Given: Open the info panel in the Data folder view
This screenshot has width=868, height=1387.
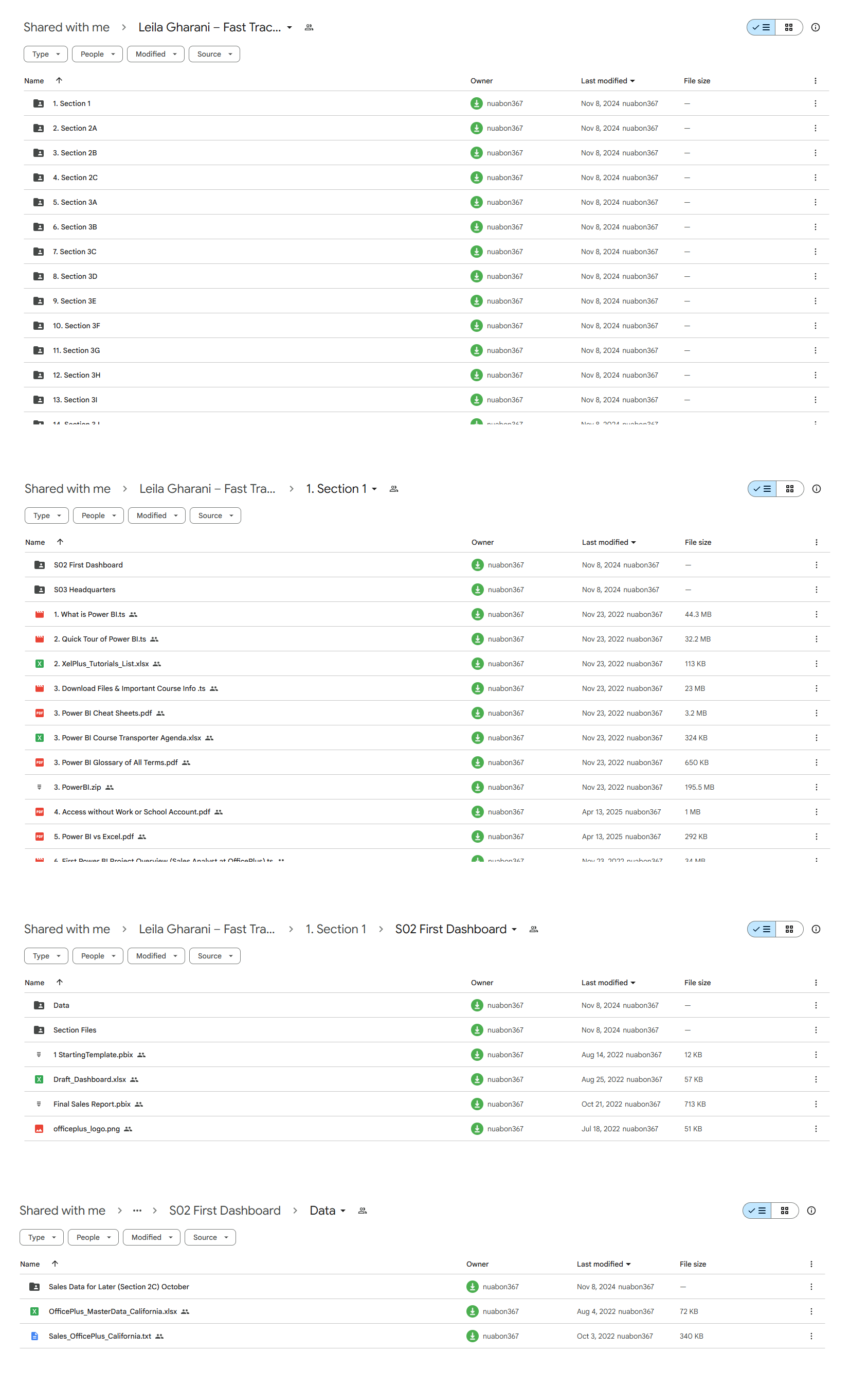Looking at the screenshot, I should pyautogui.click(x=811, y=1211).
